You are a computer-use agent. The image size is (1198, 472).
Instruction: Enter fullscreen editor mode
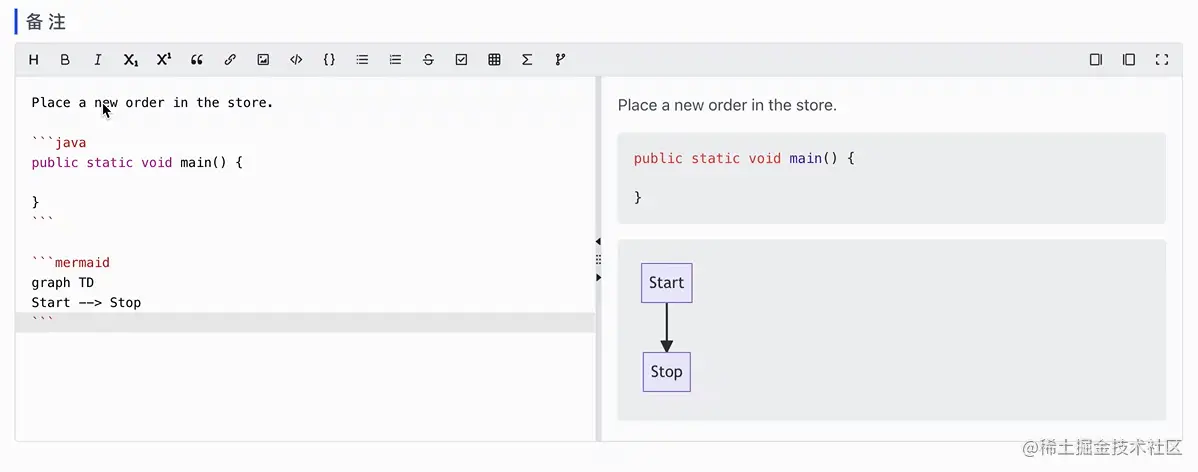(x=1162, y=60)
